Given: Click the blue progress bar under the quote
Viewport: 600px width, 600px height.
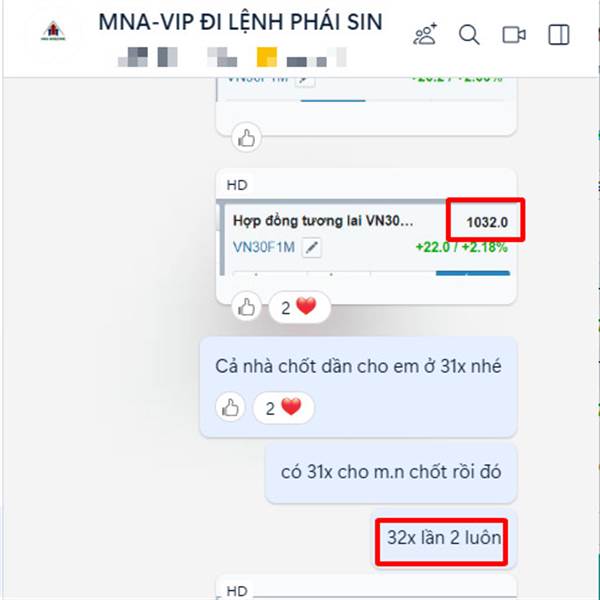Looking at the screenshot, I should [473, 273].
